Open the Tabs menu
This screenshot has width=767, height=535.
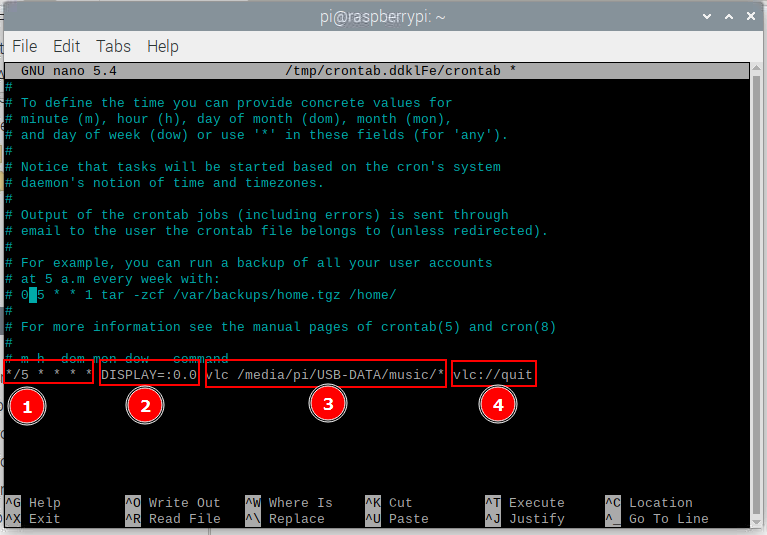113,46
